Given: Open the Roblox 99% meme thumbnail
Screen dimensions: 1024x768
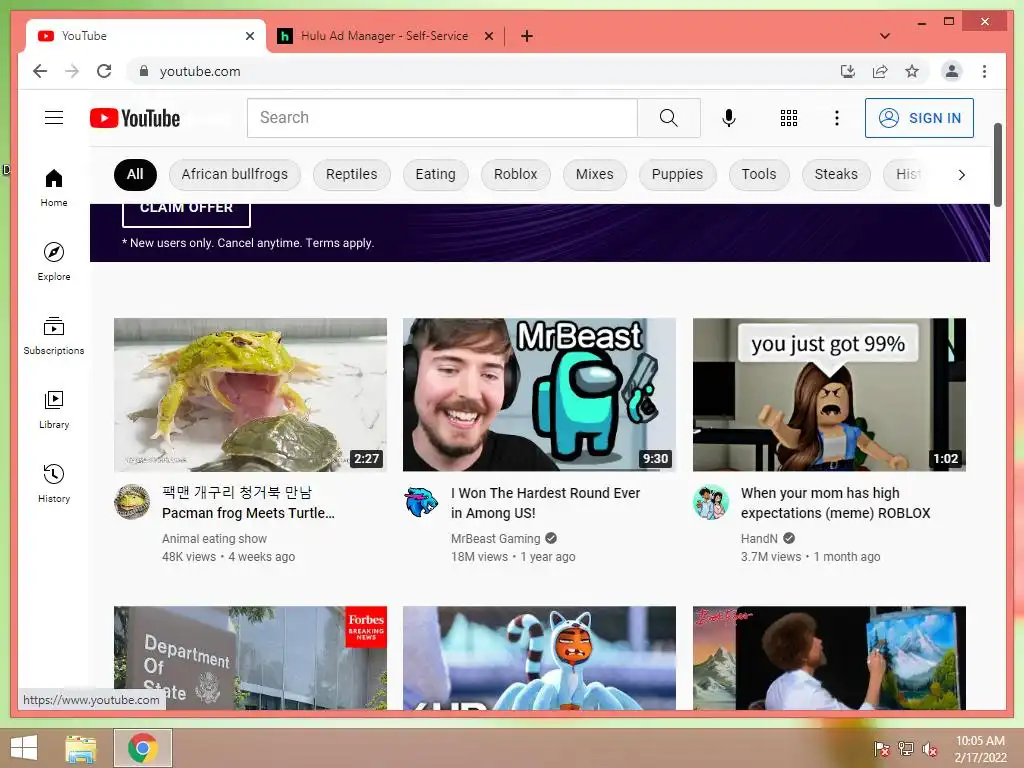Looking at the screenshot, I should 829,394.
